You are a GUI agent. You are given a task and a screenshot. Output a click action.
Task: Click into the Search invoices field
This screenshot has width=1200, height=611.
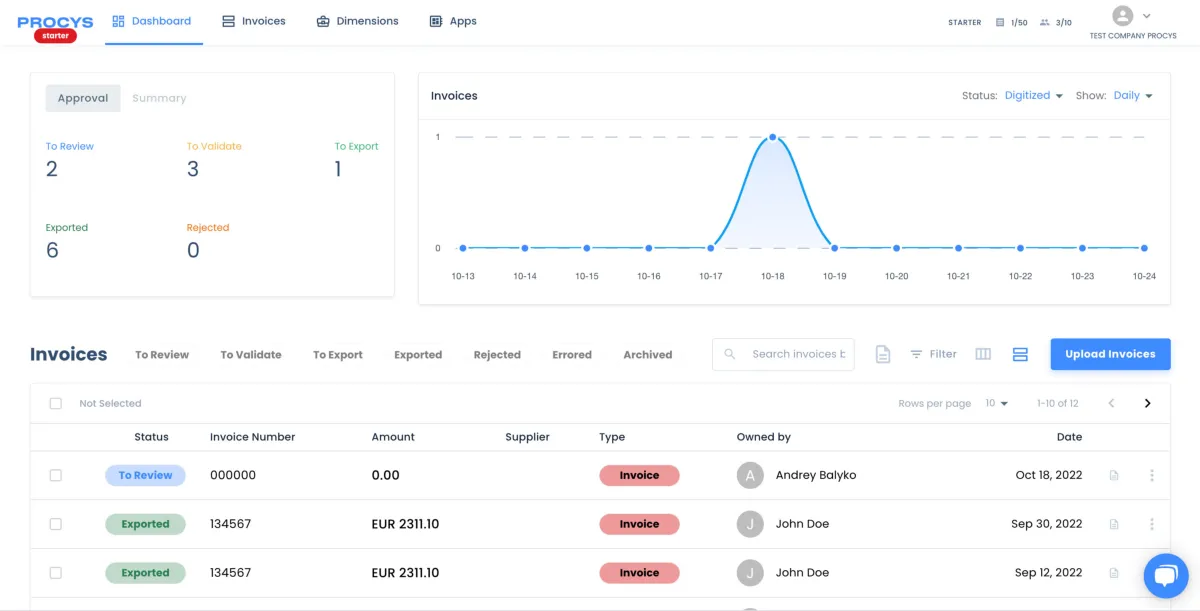pos(797,354)
